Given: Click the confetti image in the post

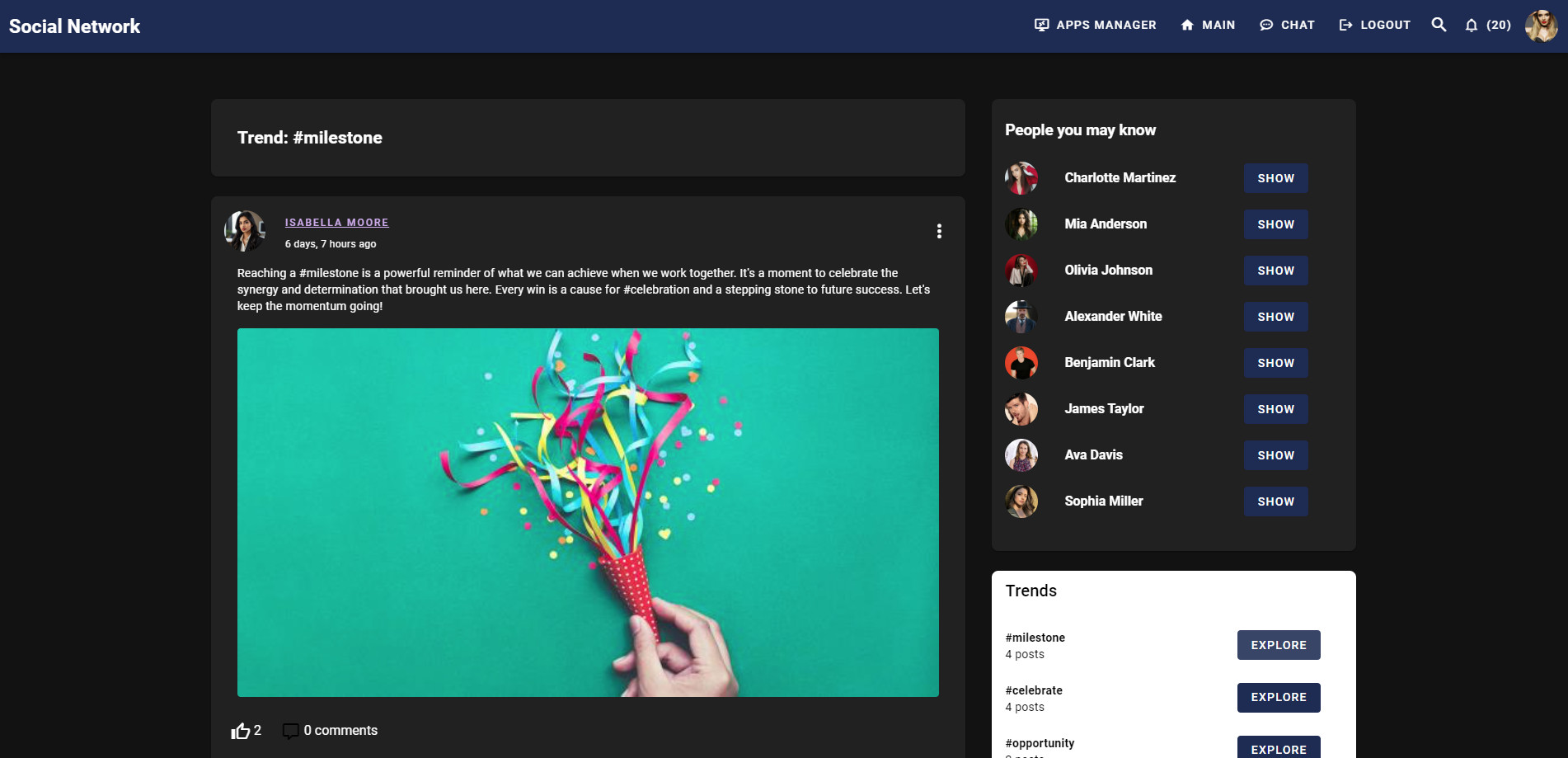Looking at the screenshot, I should point(587,513).
